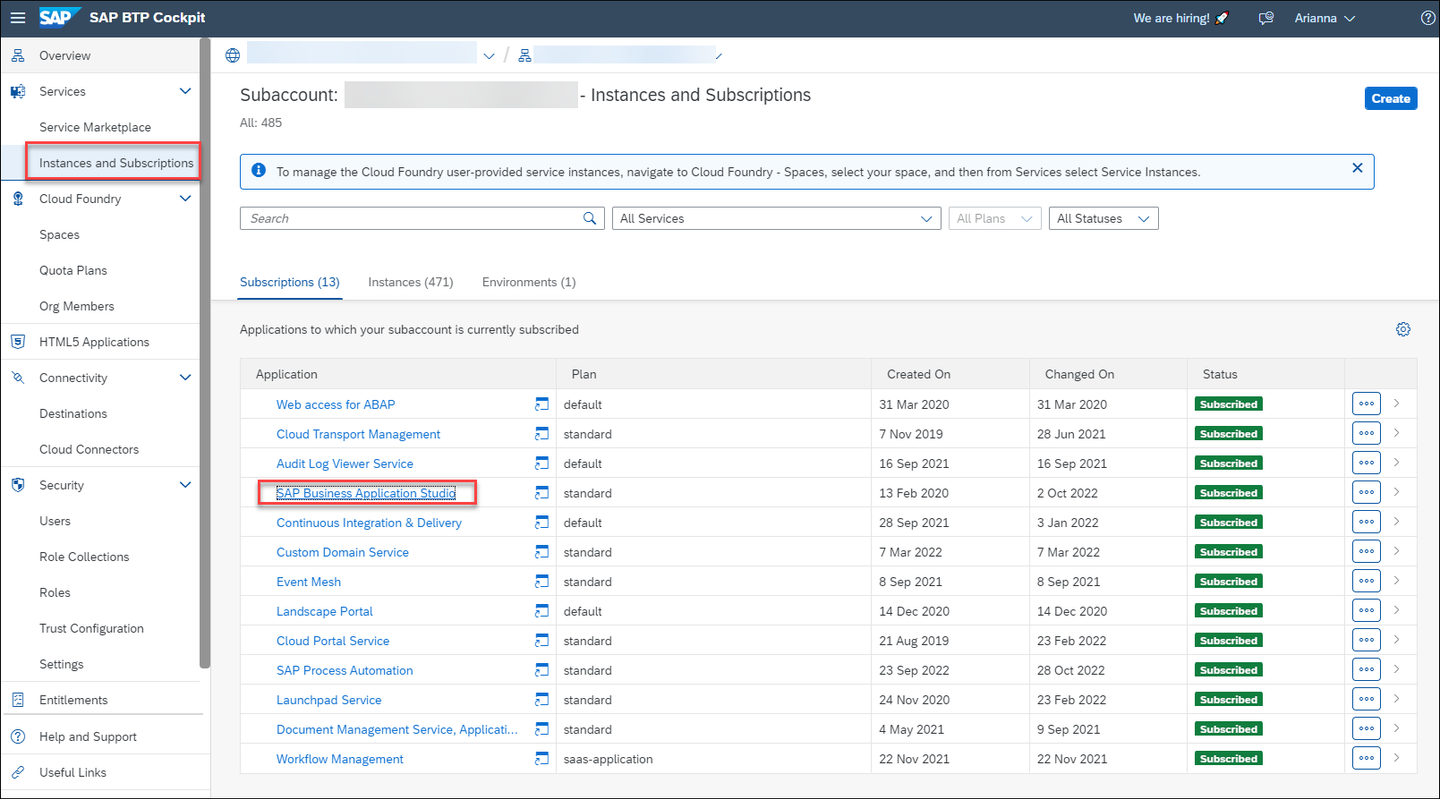
Task: Open Entitlements in the sidebar
Action: tap(73, 700)
